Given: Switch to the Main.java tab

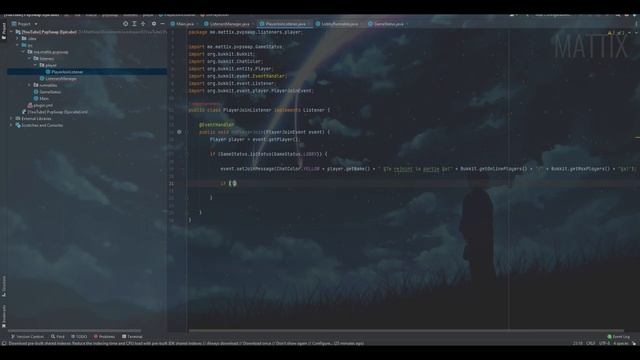Looking at the screenshot, I should [182, 24].
